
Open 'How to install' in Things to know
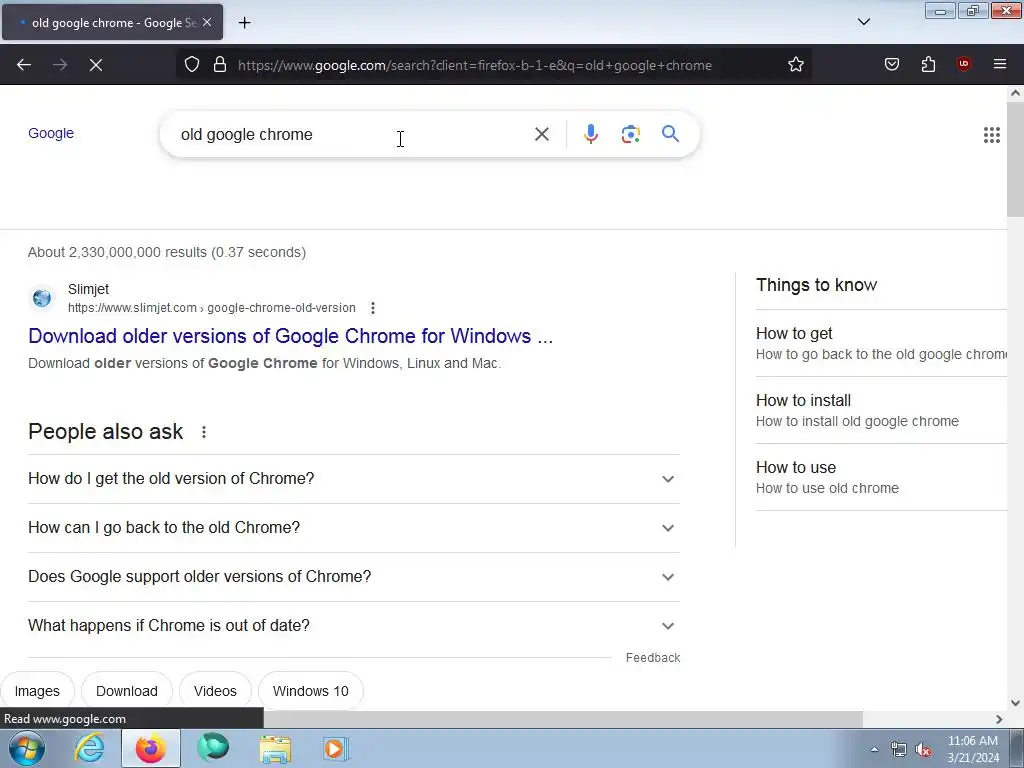[x=882, y=410]
